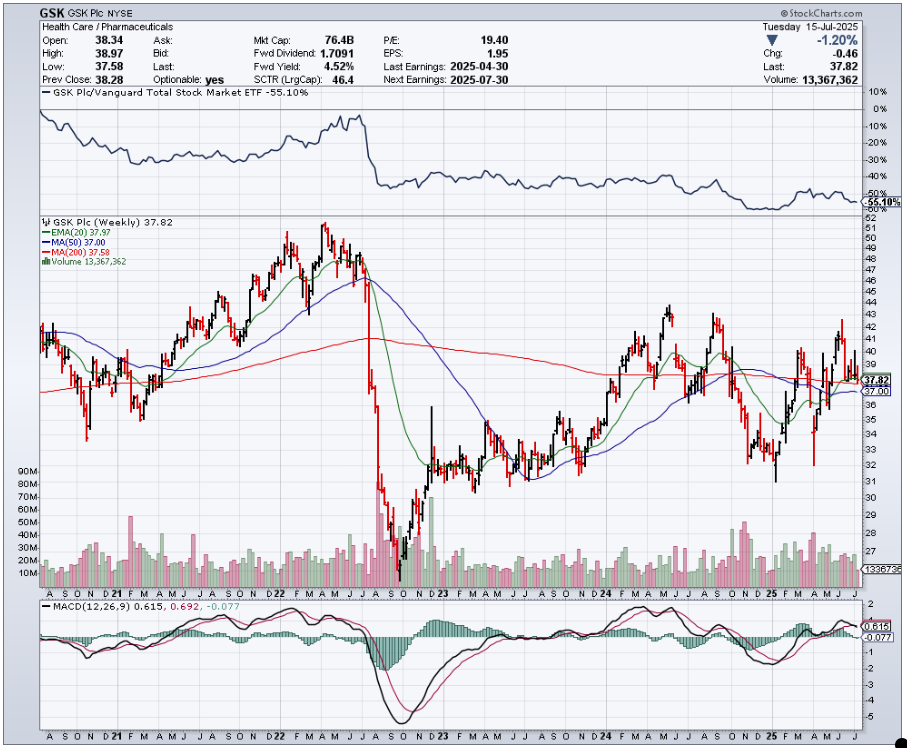
Task: Click the volume bars icon in price legend
Action: point(46,261)
